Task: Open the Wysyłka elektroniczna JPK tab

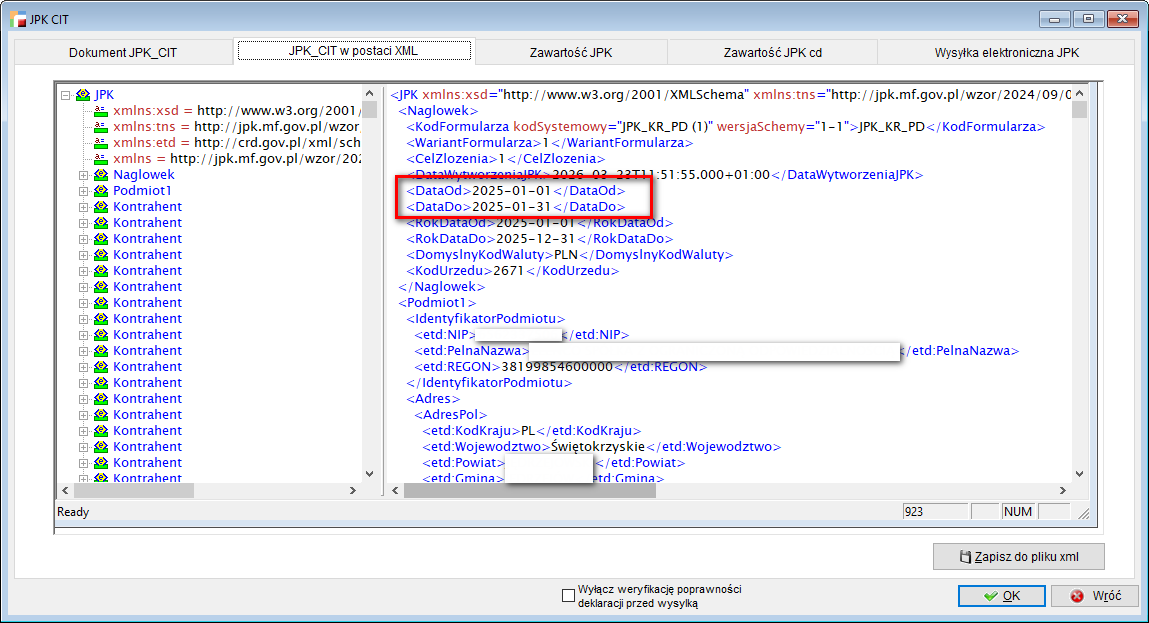Action: pos(1006,52)
